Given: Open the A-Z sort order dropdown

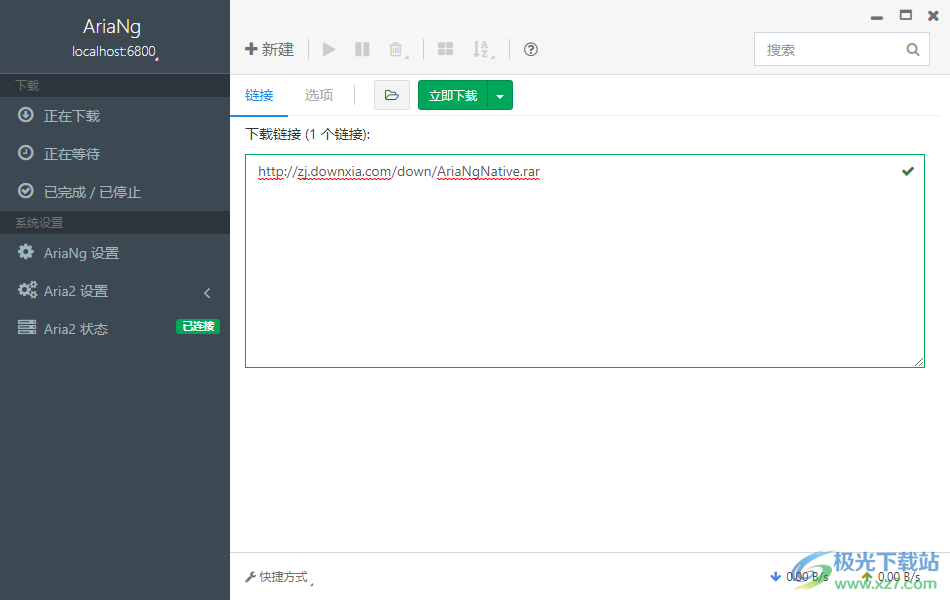Looking at the screenshot, I should click(483, 50).
